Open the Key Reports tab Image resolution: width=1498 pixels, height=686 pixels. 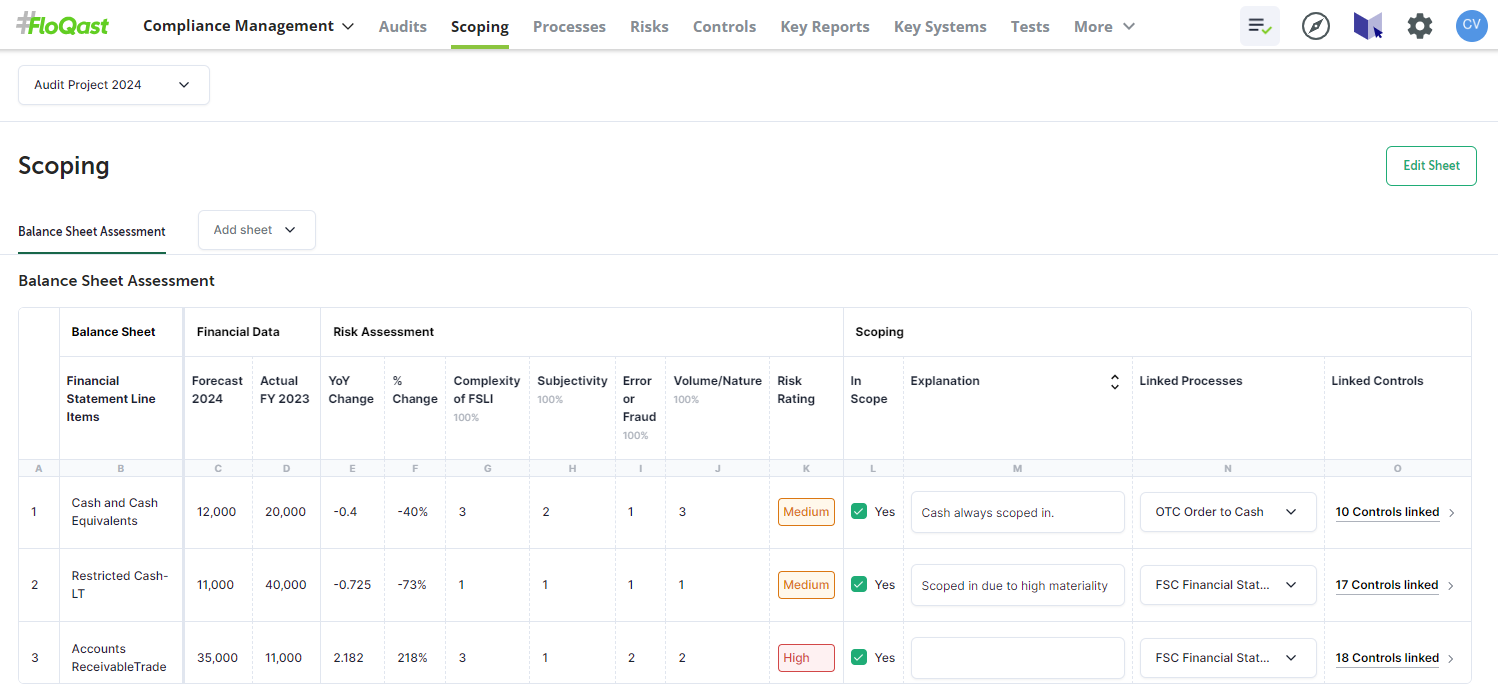tap(825, 27)
